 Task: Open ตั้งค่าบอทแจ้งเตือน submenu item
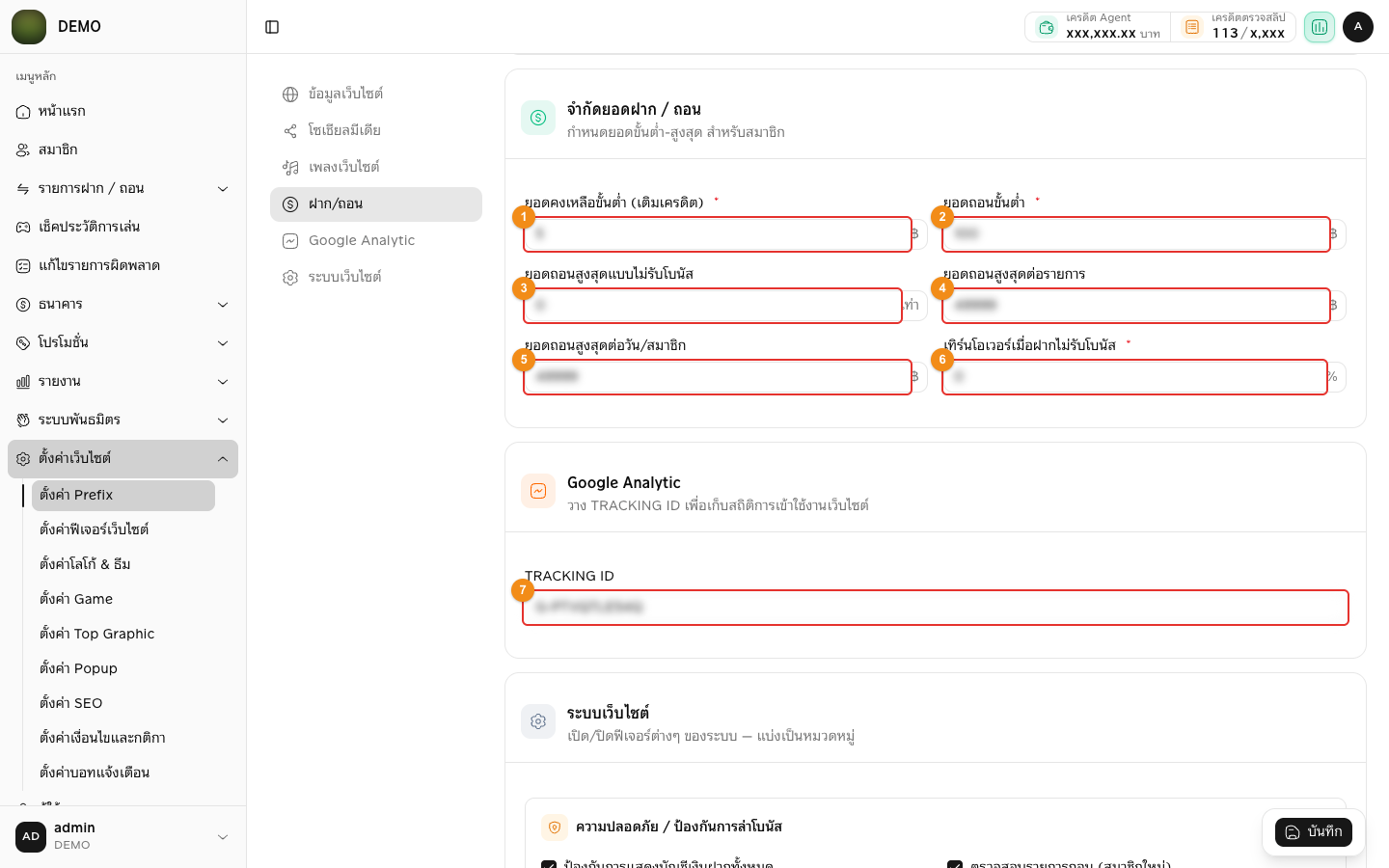pos(123,773)
